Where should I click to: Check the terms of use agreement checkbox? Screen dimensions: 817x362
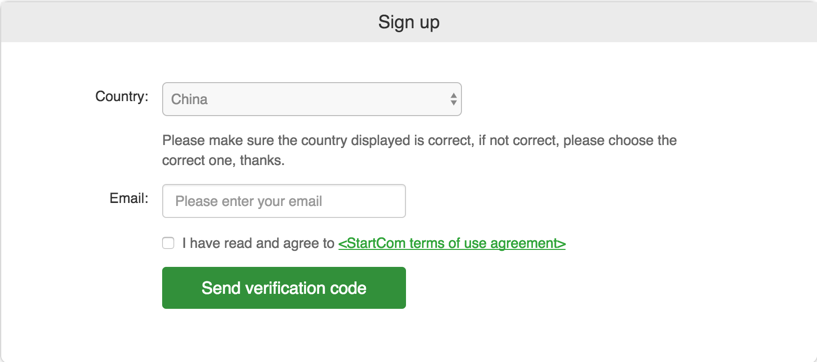pyautogui.click(x=168, y=243)
